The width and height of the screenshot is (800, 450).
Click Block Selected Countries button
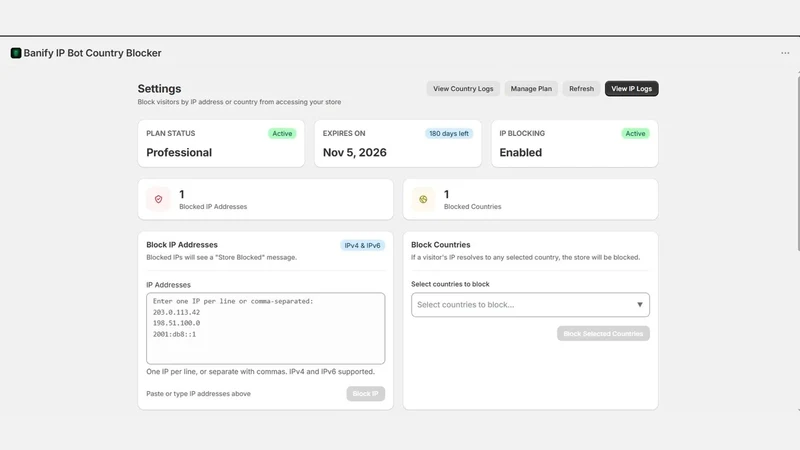pos(603,334)
